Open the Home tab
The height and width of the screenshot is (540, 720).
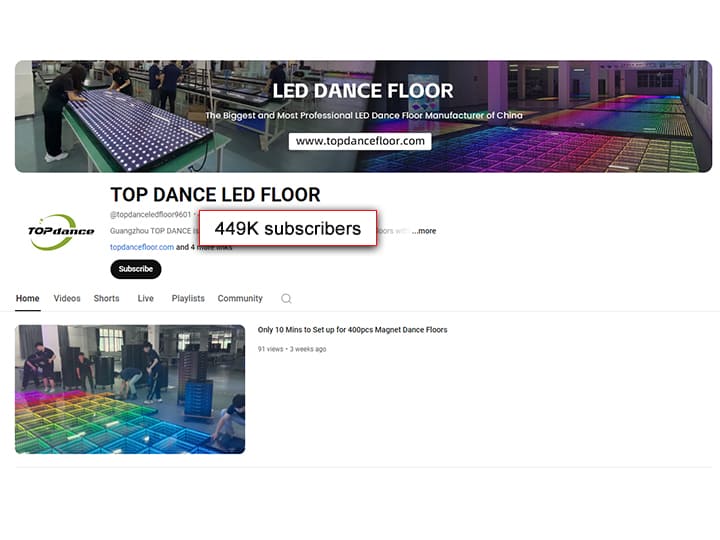[28, 298]
